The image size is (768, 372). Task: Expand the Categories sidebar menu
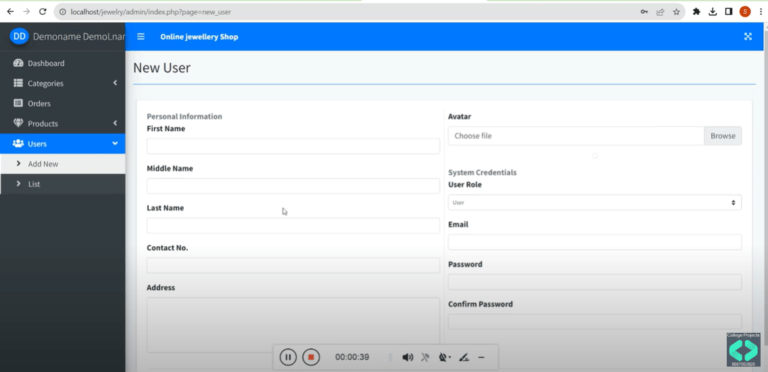[63, 83]
